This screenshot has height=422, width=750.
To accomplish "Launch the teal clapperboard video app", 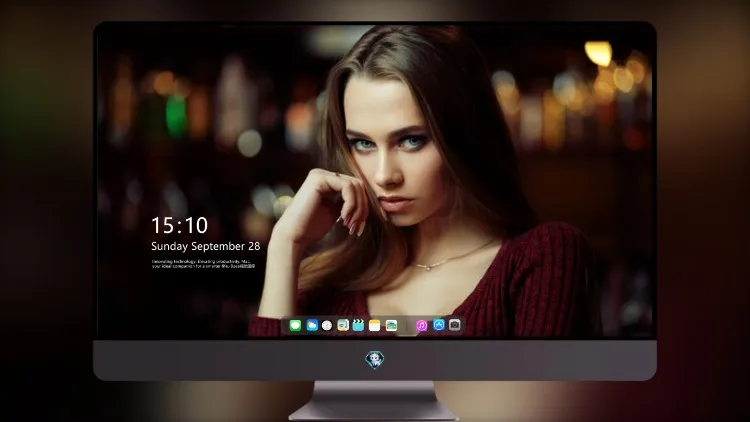I will (x=358, y=326).
